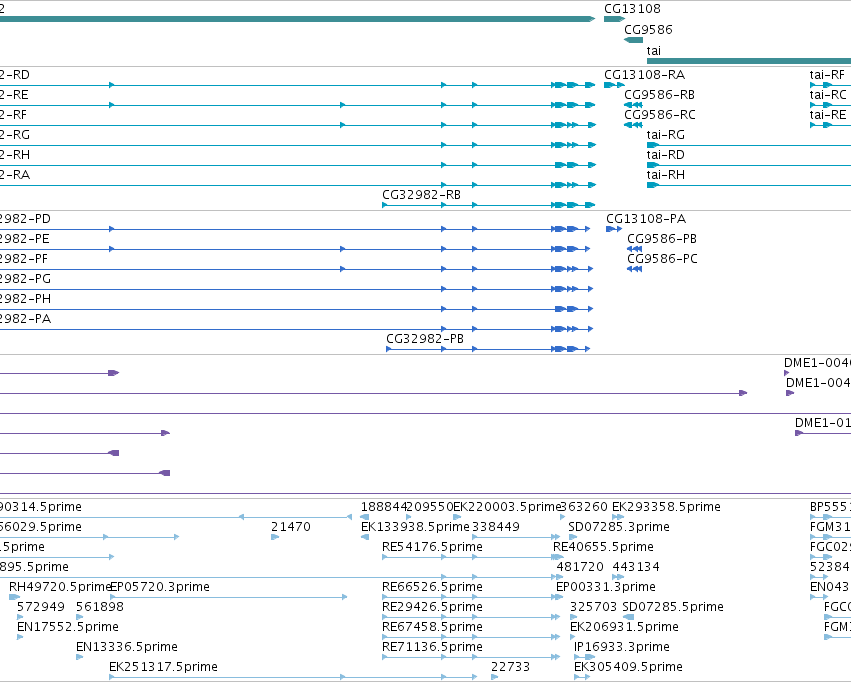Click the RE40655.5prime EST label

603,547
